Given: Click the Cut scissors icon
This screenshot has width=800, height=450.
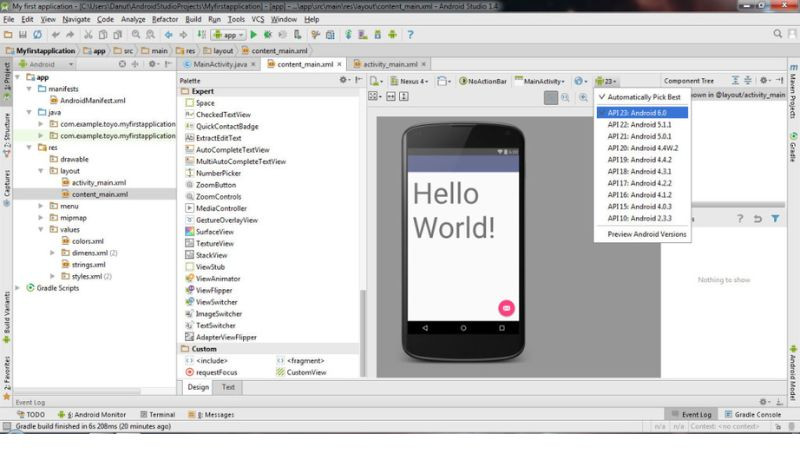Looking at the screenshot, I should point(88,35).
